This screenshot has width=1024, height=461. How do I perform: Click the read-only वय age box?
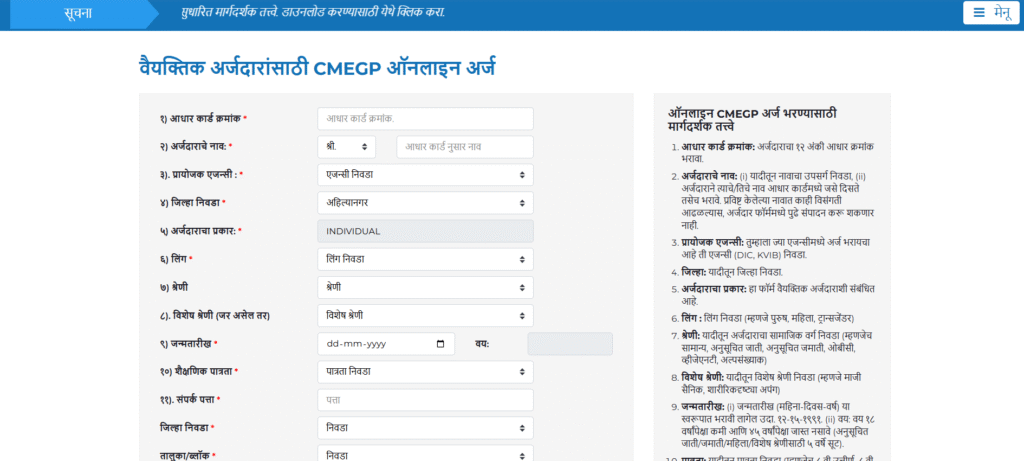point(570,343)
